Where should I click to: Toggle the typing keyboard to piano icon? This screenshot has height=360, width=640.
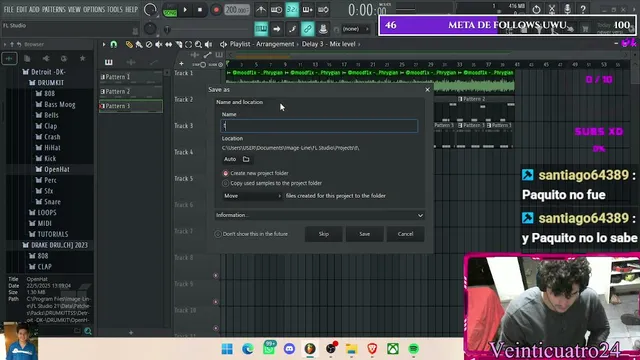pos(261,29)
